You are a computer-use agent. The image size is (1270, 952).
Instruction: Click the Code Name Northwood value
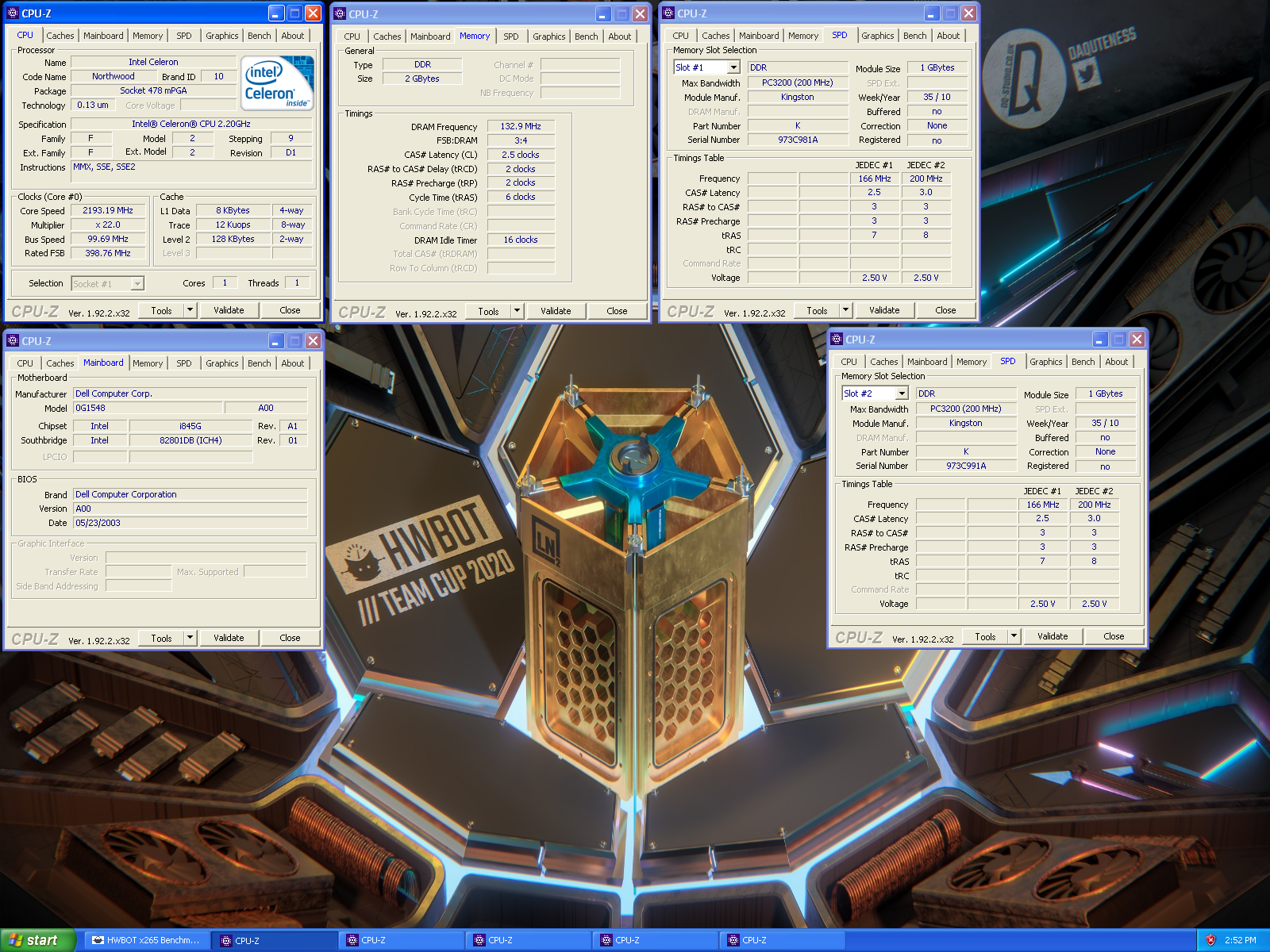pos(114,77)
